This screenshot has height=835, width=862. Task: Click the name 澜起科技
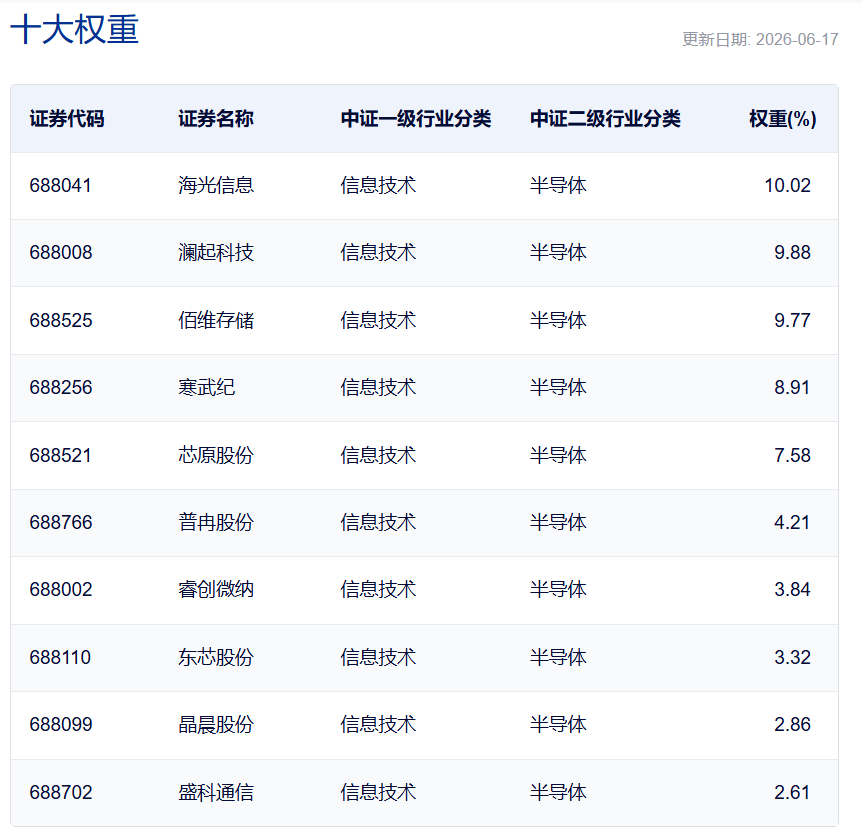(216, 252)
